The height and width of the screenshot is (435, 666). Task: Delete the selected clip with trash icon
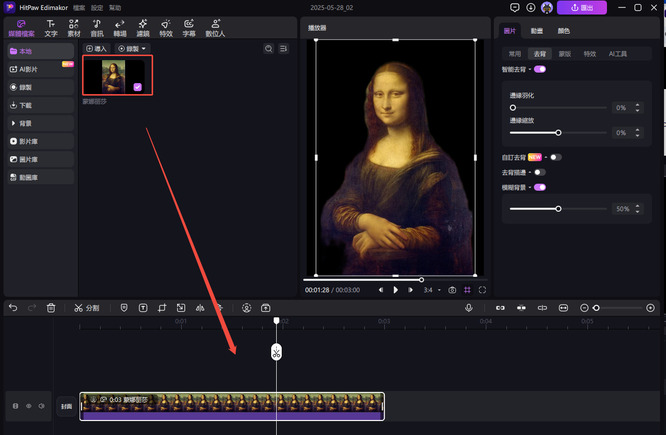51,308
